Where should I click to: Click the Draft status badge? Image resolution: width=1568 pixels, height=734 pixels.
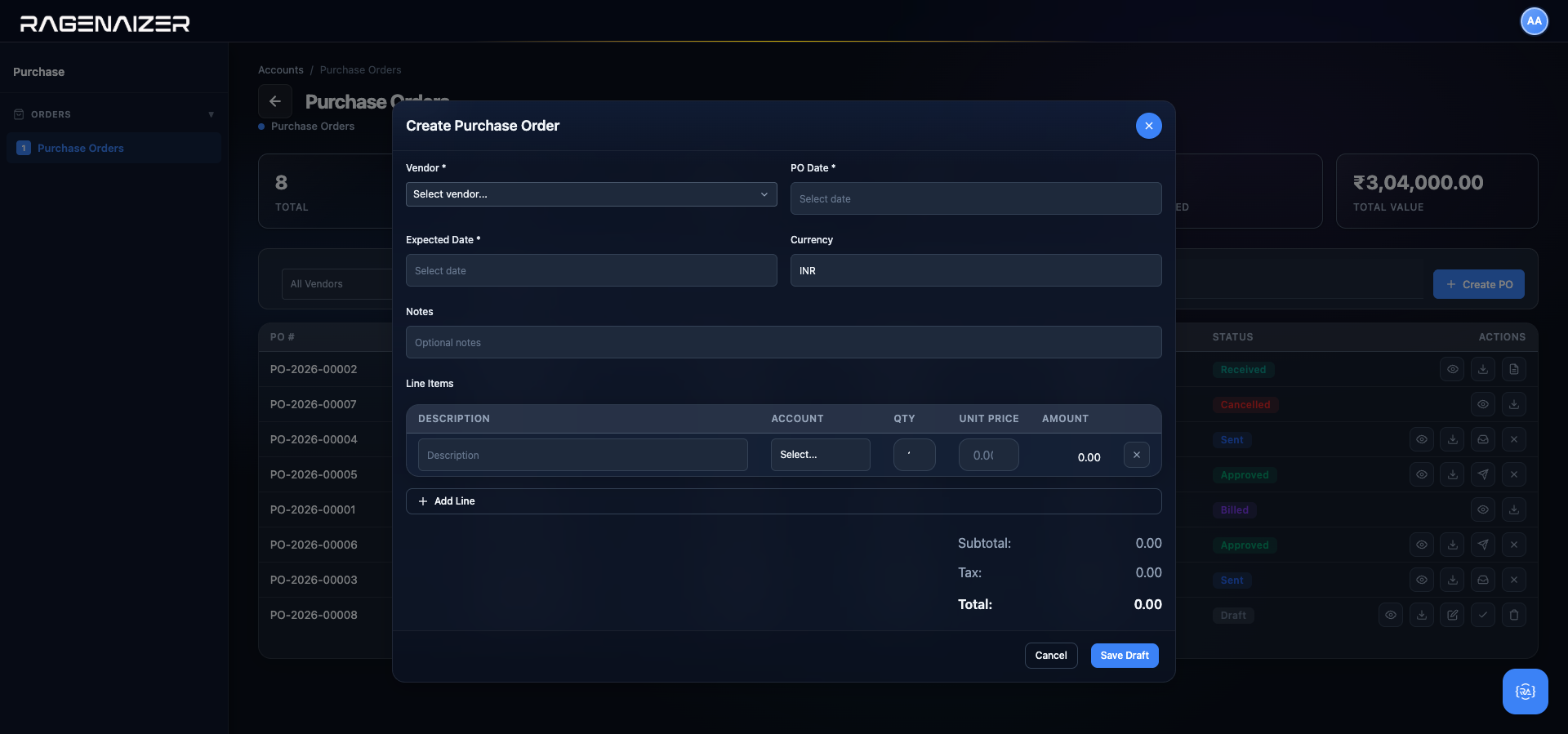point(1233,616)
